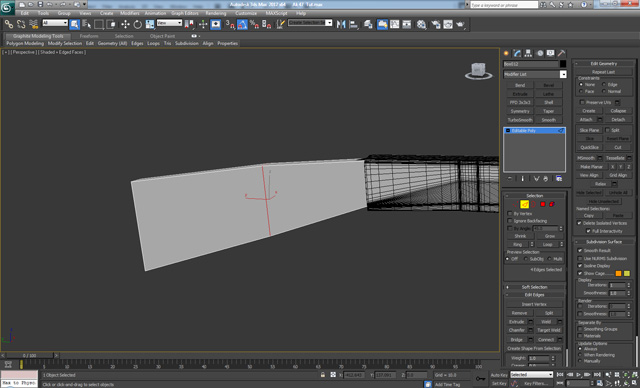Select Polygon sub-object level icon
The width and height of the screenshot is (640, 388).
click(x=543, y=204)
